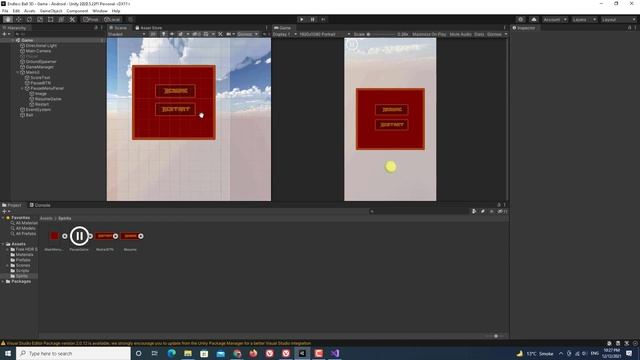Viewport: 640px width, 360px height.
Task: Toggle Maximize On Play
Action: tap(429, 34)
